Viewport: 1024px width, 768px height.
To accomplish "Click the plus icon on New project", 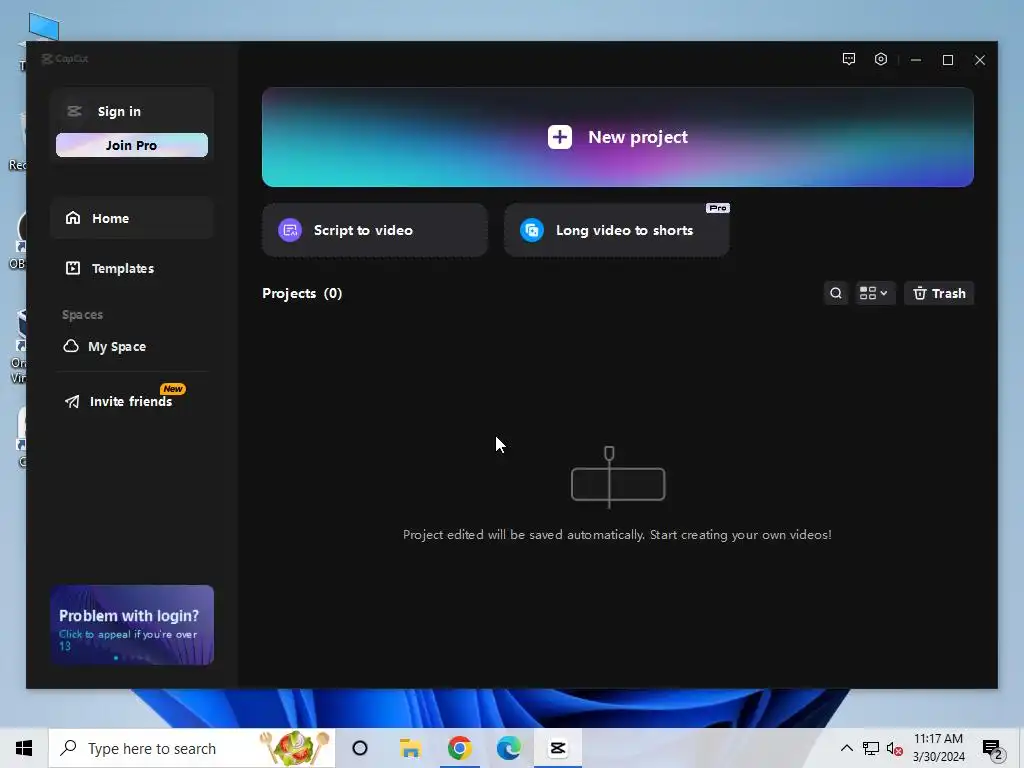I will point(560,137).
